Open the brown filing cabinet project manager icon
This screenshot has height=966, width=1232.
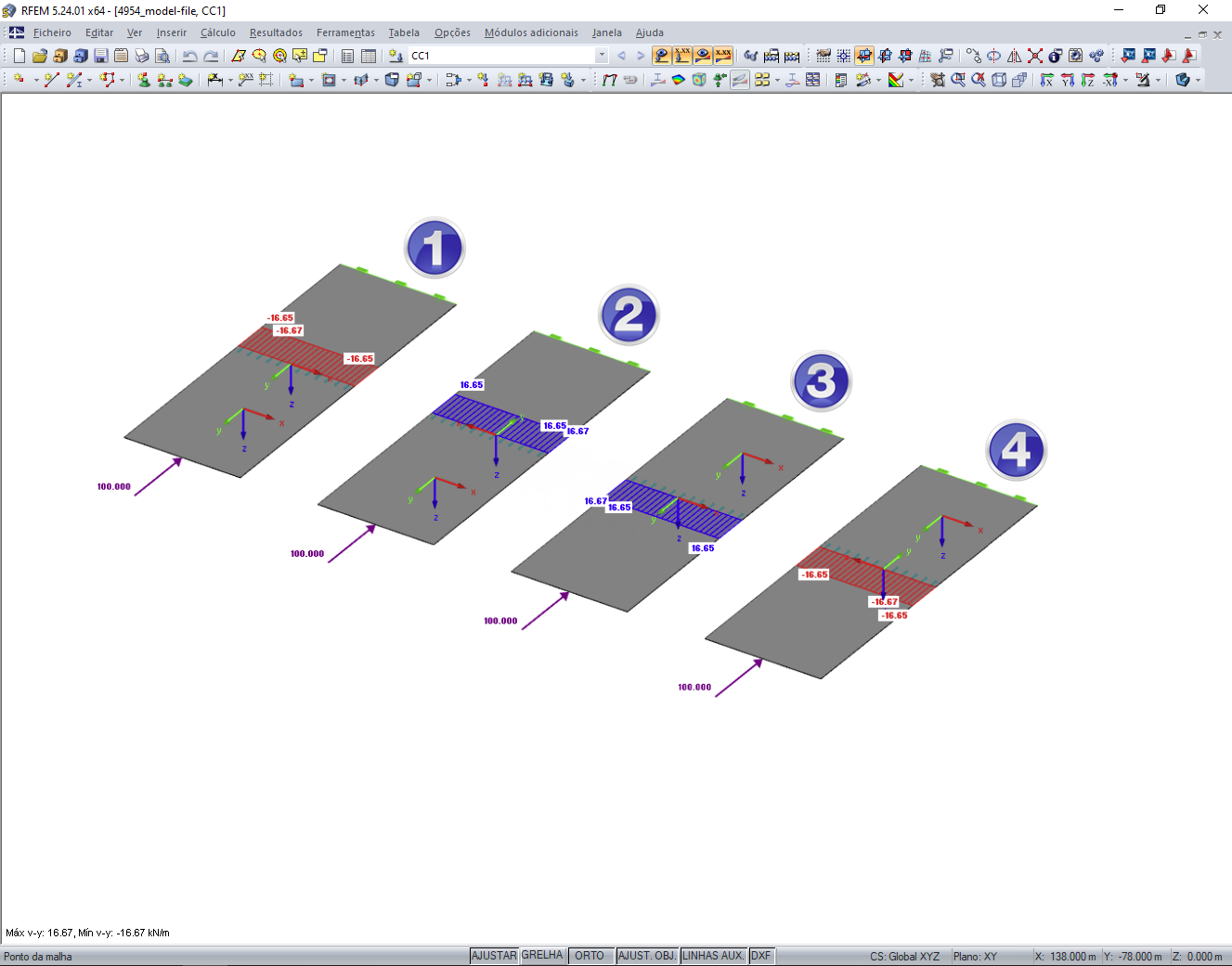tap(60, 56)
